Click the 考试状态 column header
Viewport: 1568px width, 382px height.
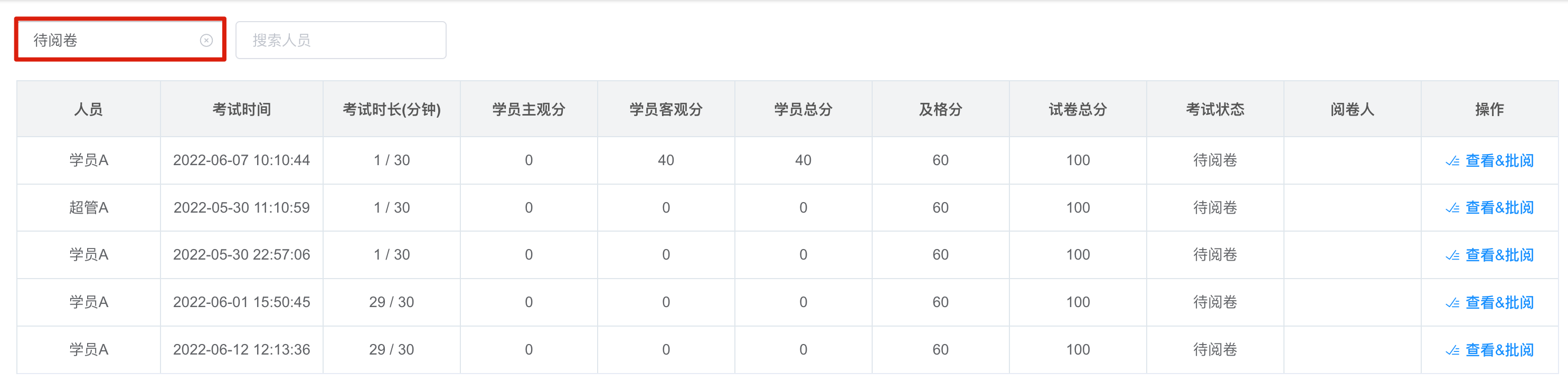point(1215,110)
